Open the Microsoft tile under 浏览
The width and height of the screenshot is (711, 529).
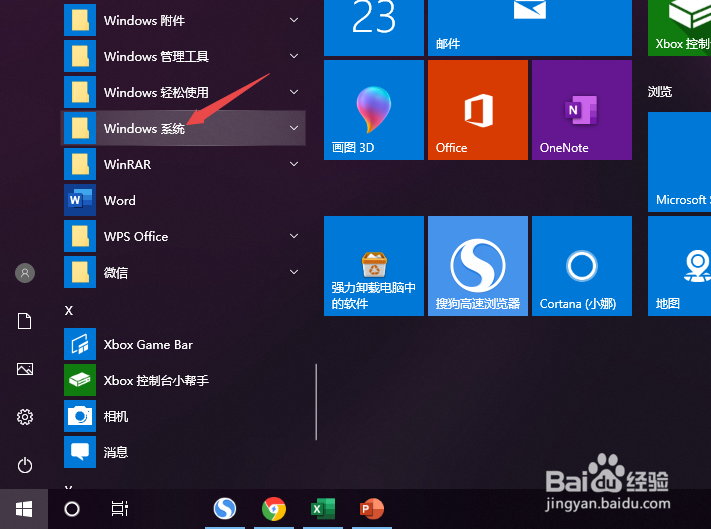click(x=679, y=162)
